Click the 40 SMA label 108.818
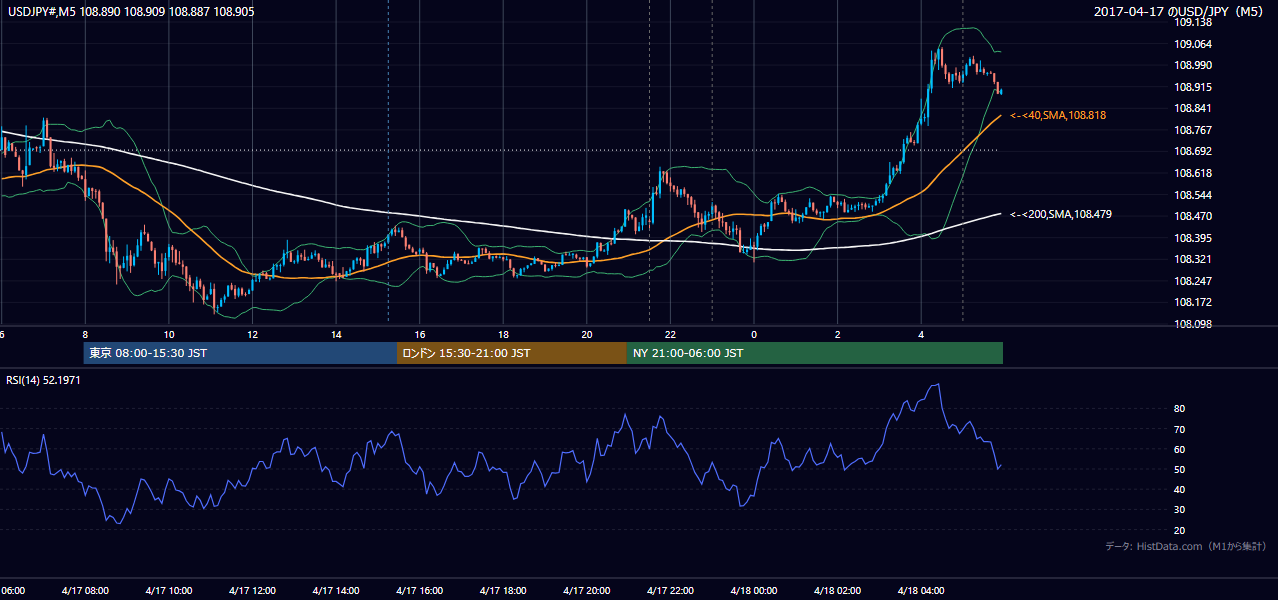 1057,116
